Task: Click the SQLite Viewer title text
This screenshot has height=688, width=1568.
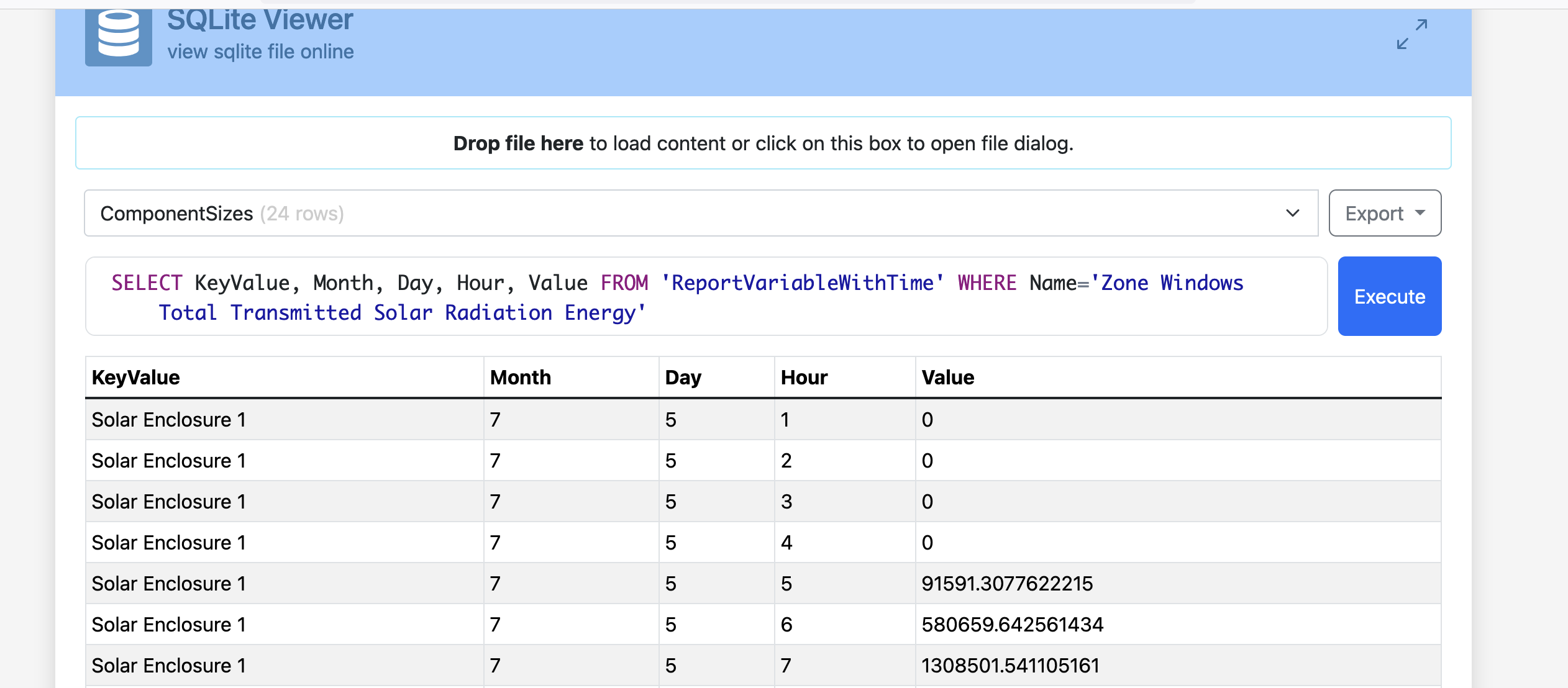Action: point(260,20)
